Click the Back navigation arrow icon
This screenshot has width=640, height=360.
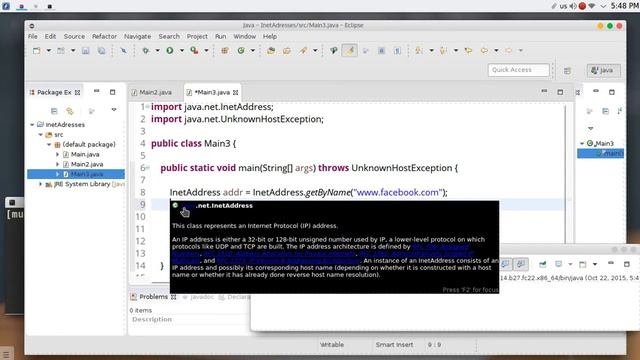point(484,51)
